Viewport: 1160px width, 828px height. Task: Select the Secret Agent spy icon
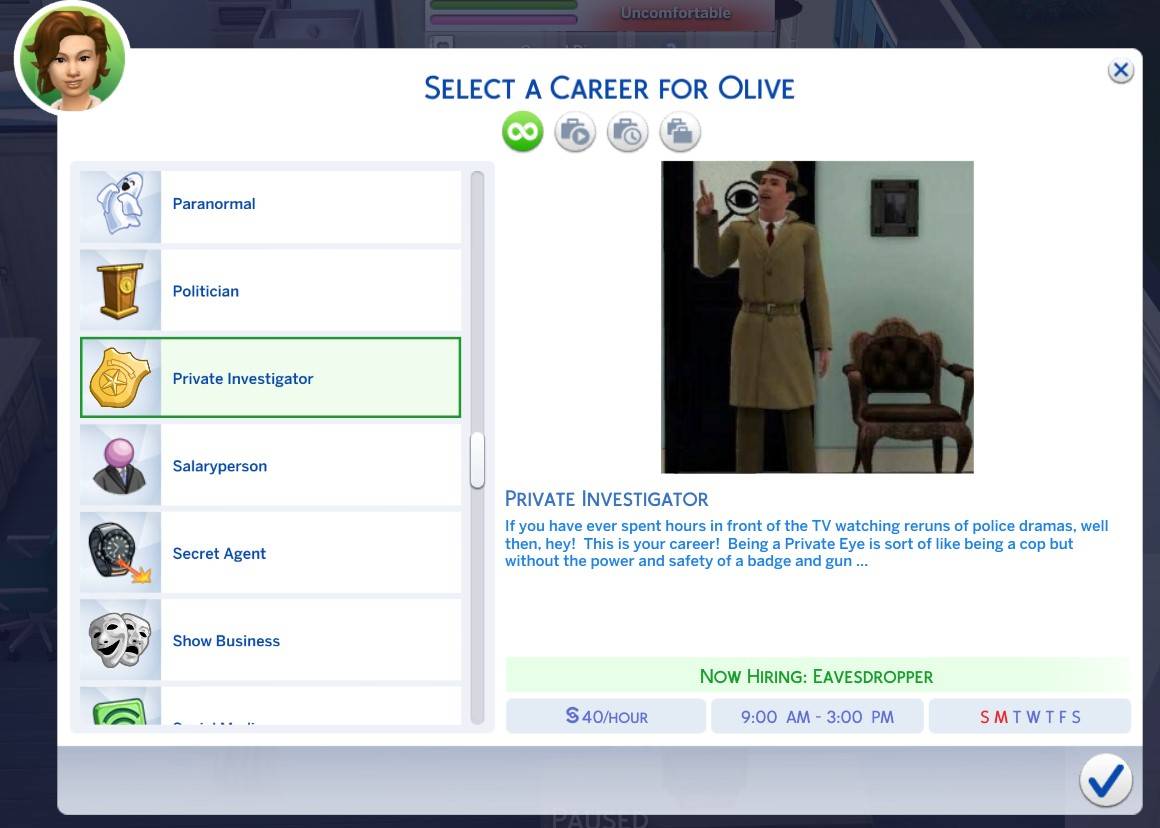[x=119, y=552]
